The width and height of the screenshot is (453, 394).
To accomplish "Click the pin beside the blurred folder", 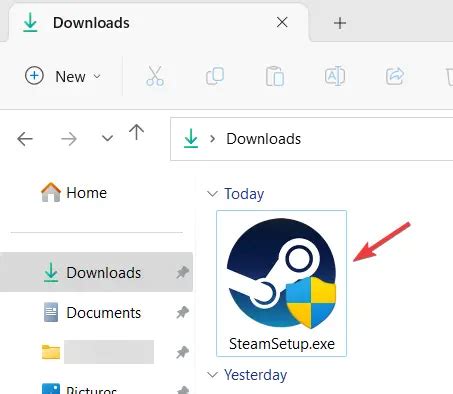I will [182, 352].
